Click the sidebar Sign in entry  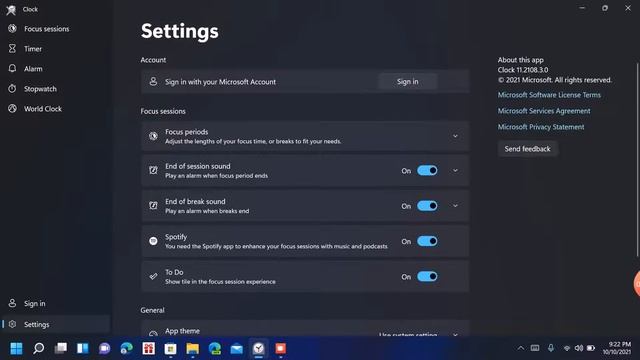[x=55, y=304]
